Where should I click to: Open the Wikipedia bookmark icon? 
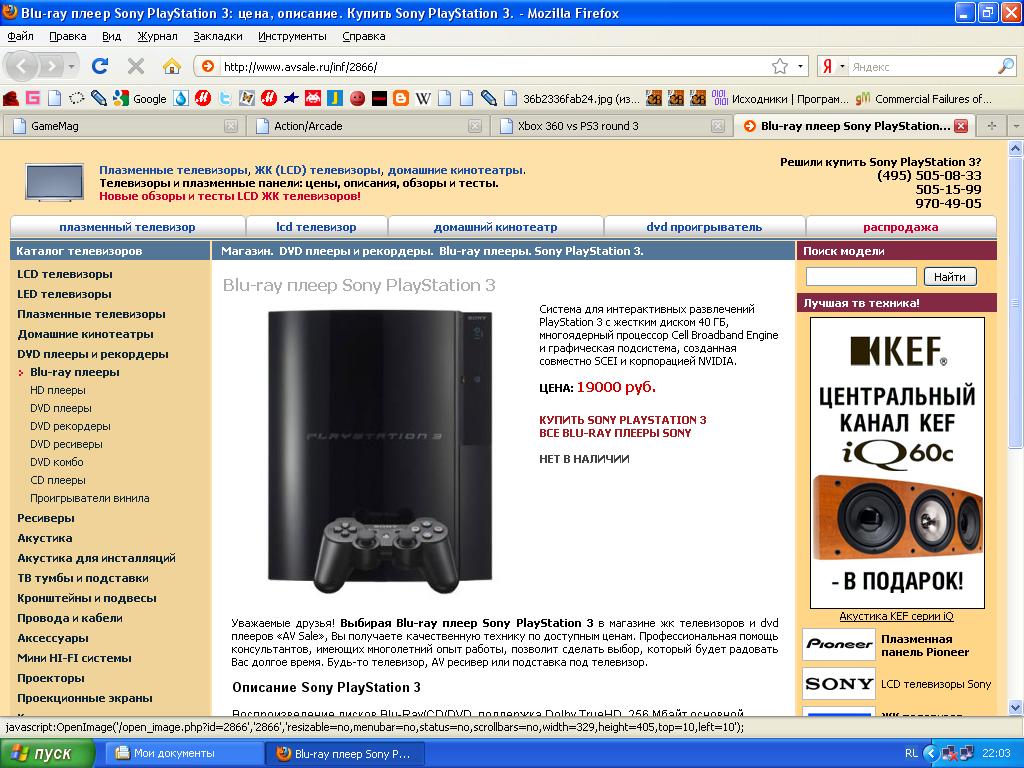tap(423, 98)
